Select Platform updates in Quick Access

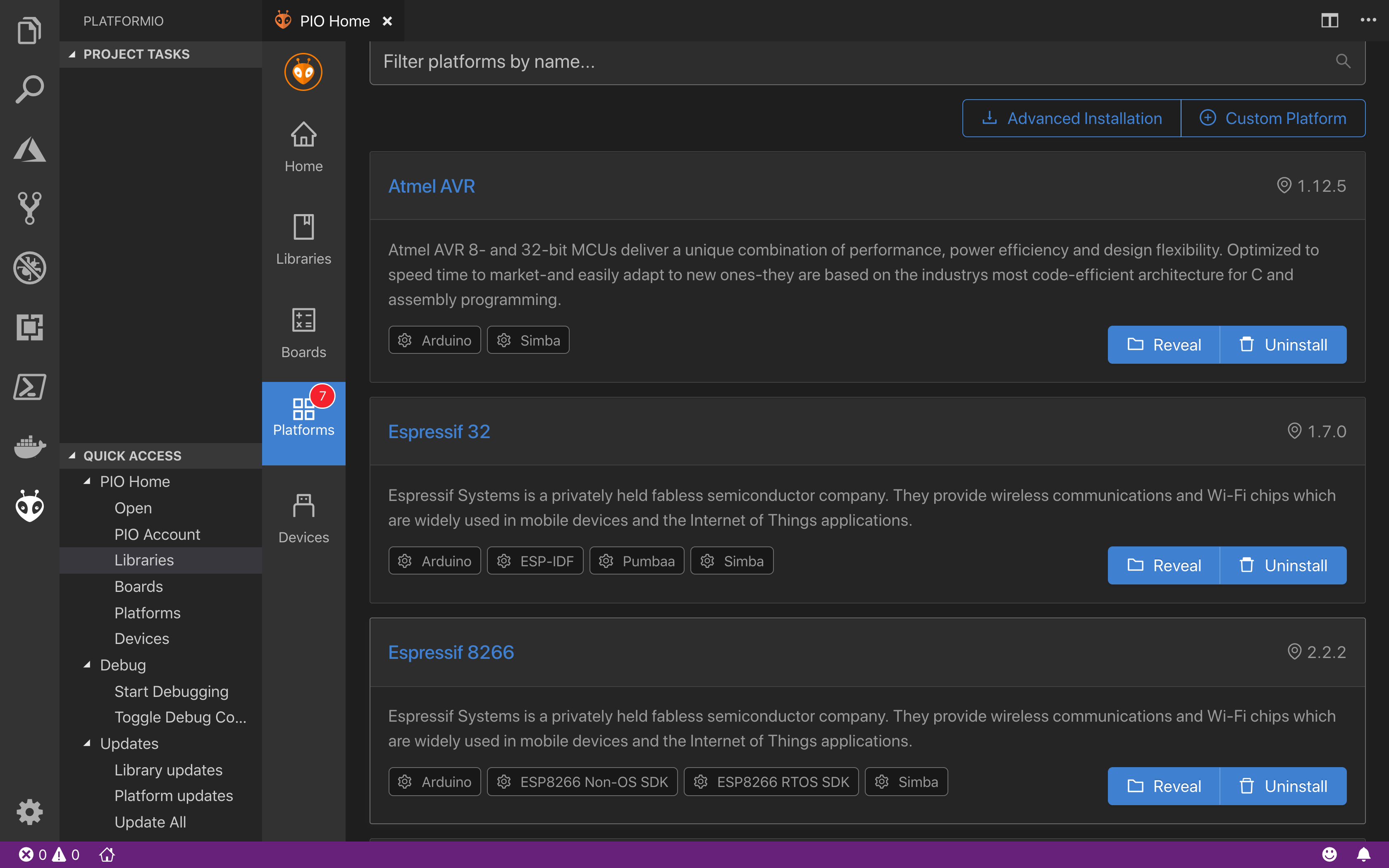(173, 796)
